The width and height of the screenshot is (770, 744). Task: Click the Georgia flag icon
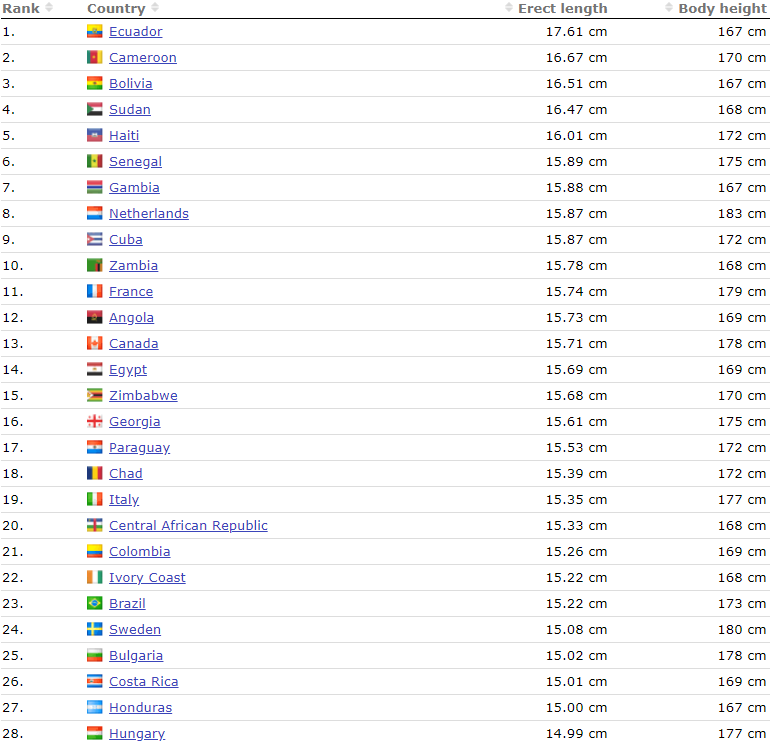pos(95,422)
